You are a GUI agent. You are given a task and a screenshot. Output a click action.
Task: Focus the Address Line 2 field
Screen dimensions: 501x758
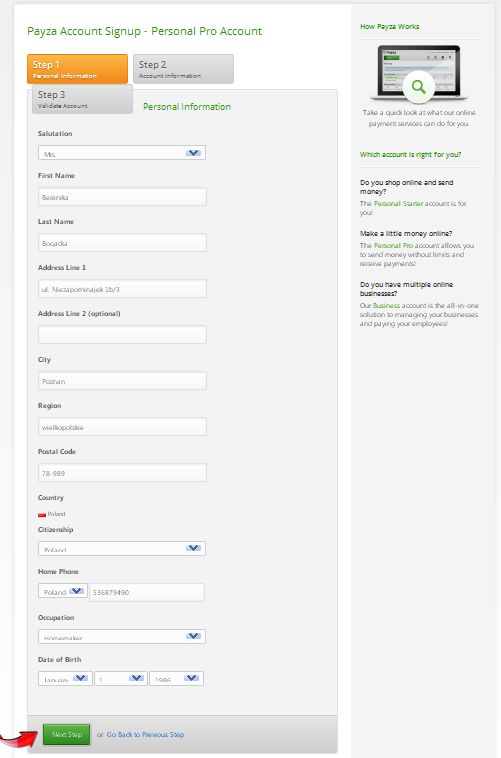coord(122,335)
